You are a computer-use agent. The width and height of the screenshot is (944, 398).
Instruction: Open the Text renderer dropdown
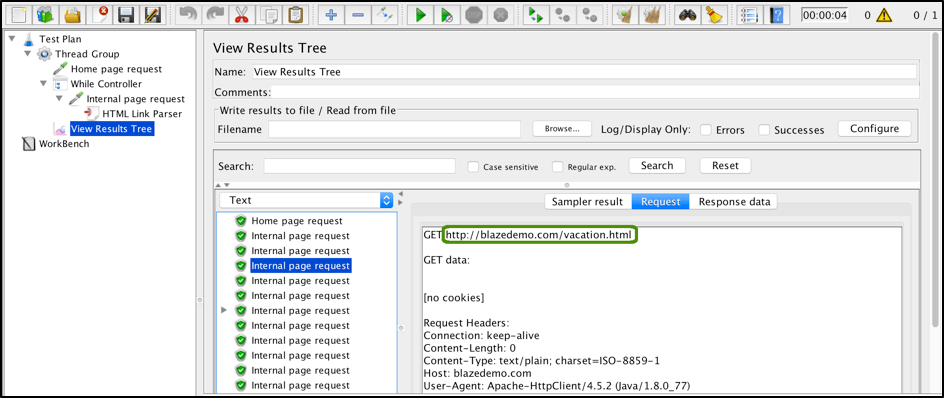(306, 201)
